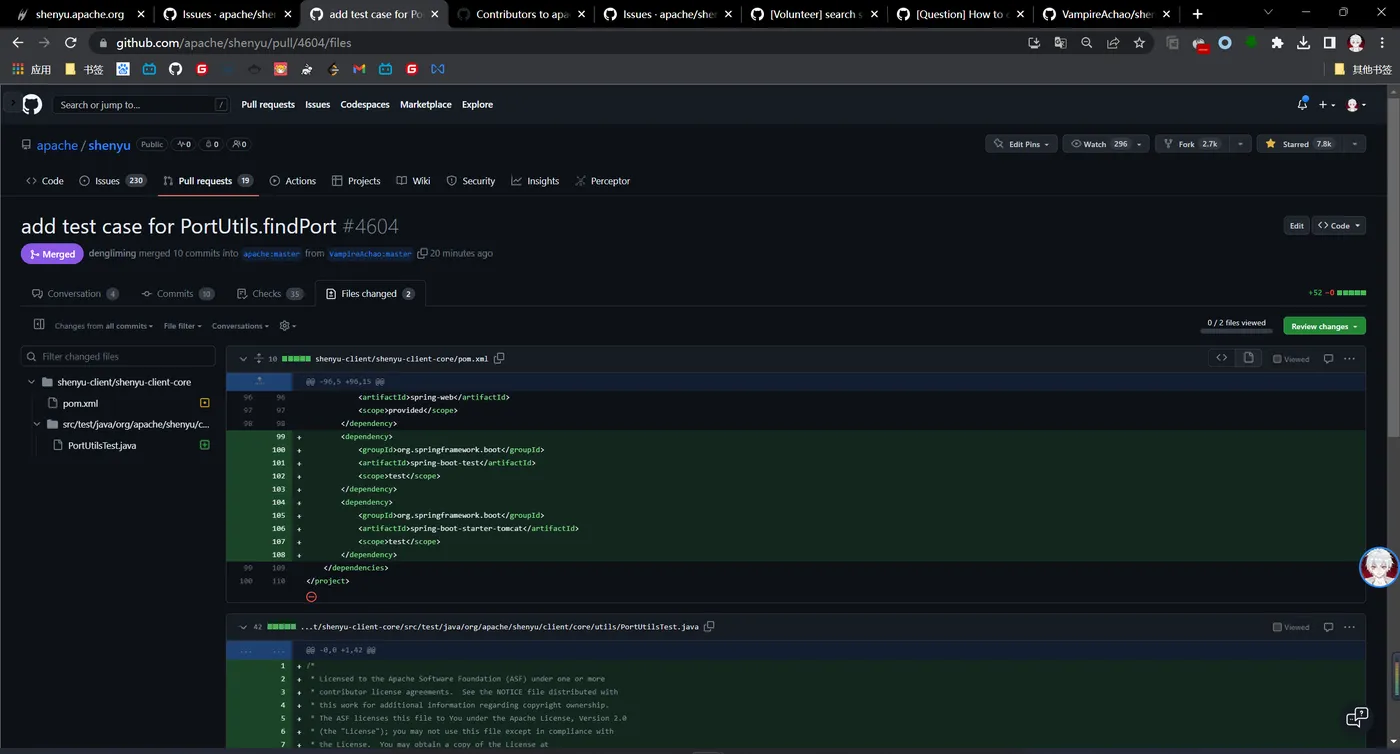Collapse shenyu-client/shenyu-client-core folder
This screenshot has width=1400, height=754.
tap(32, 382)
